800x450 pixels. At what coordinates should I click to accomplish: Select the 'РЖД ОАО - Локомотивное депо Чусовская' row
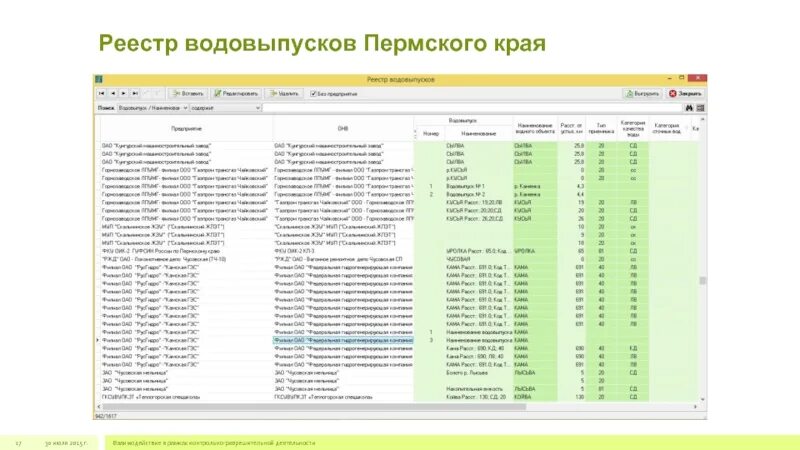point(186,259)
